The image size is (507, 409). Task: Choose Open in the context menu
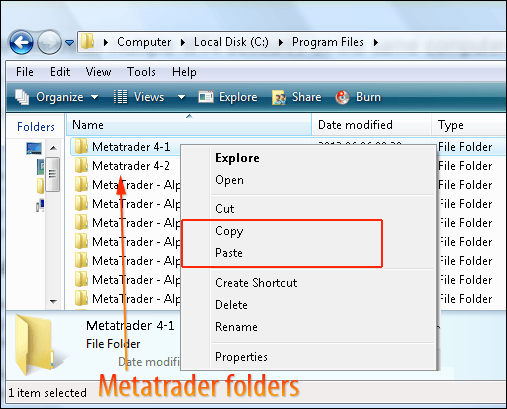tap(229, 180)
